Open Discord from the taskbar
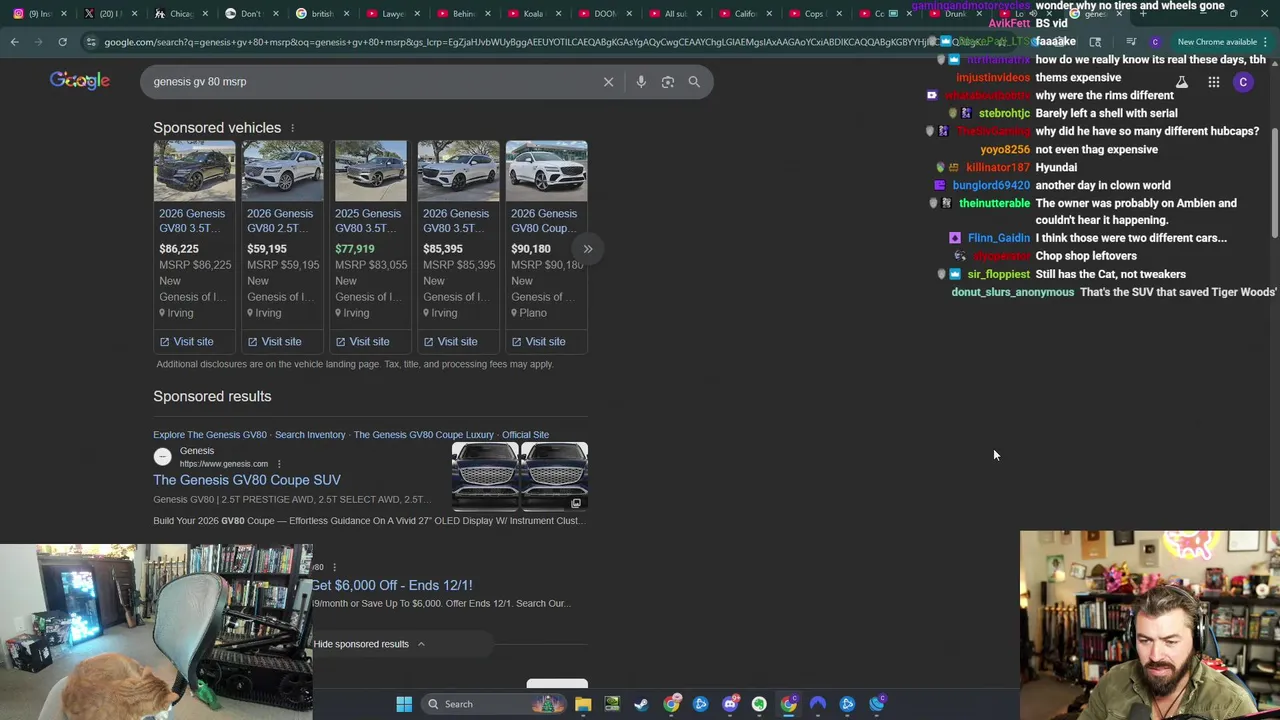 click(730, 704)
